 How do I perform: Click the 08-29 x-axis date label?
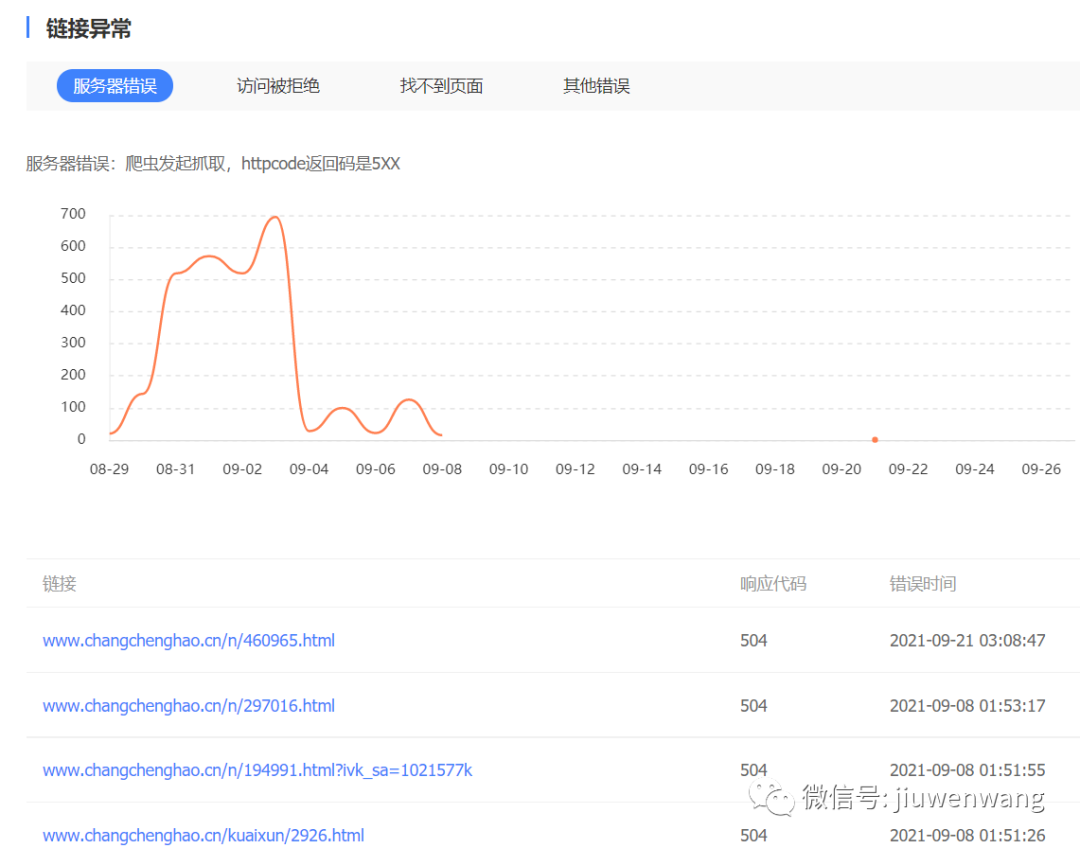(109, 469)
